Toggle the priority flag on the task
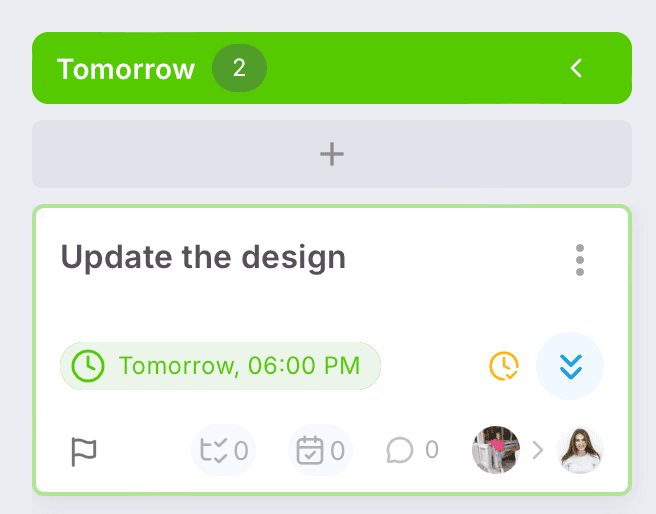The image size is (656, 514). click(84, 452)
